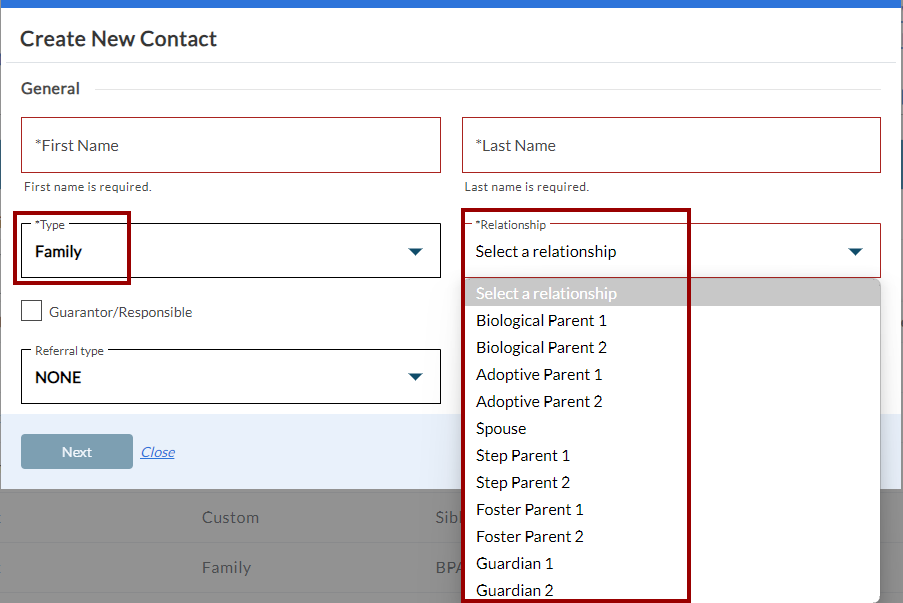
Task: Open the Type dropdown showing Family
Action: point(230,251)
